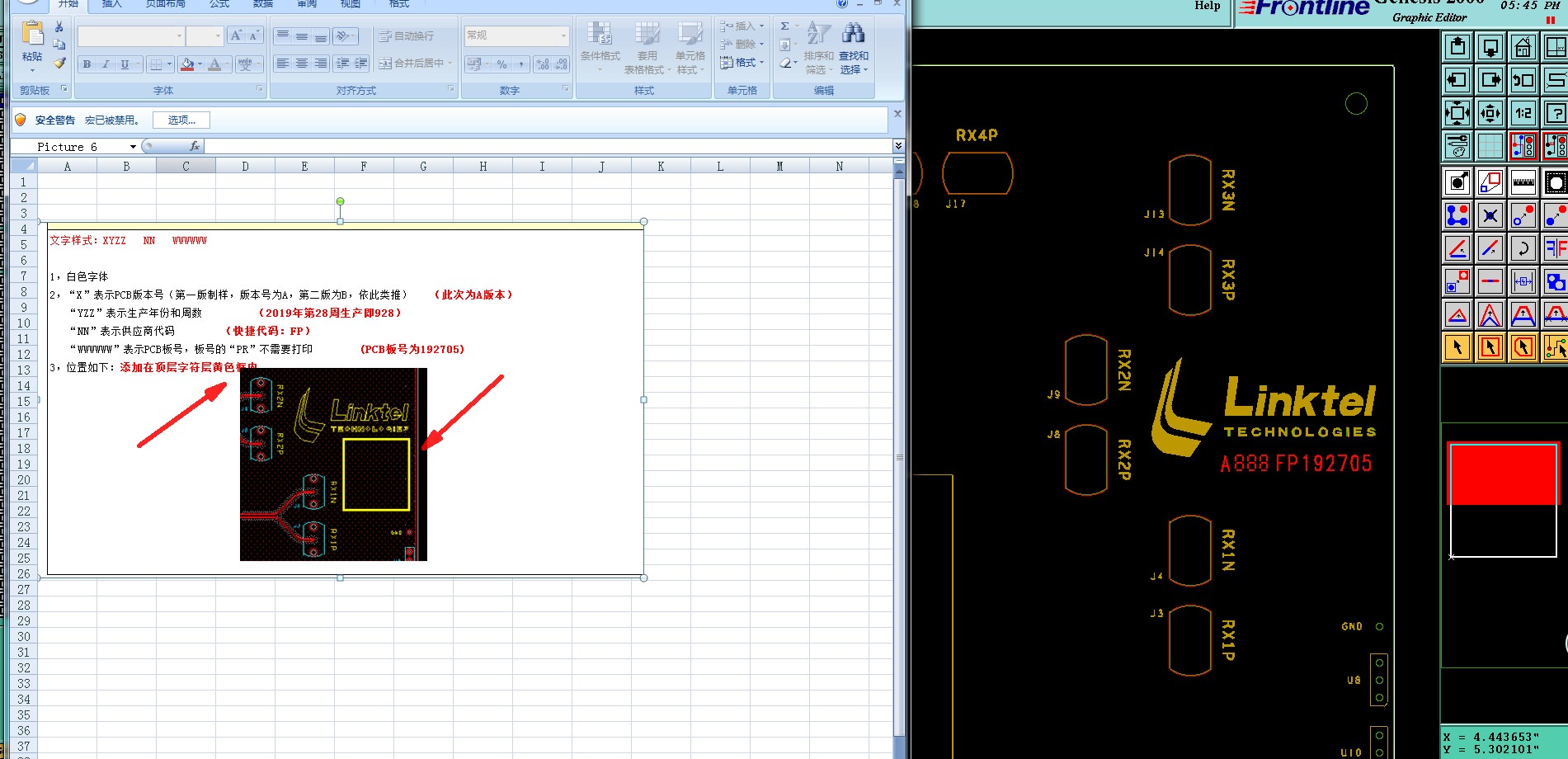Click the Genesis home view icon
1568x759 pixels.
pos(1523,47)
